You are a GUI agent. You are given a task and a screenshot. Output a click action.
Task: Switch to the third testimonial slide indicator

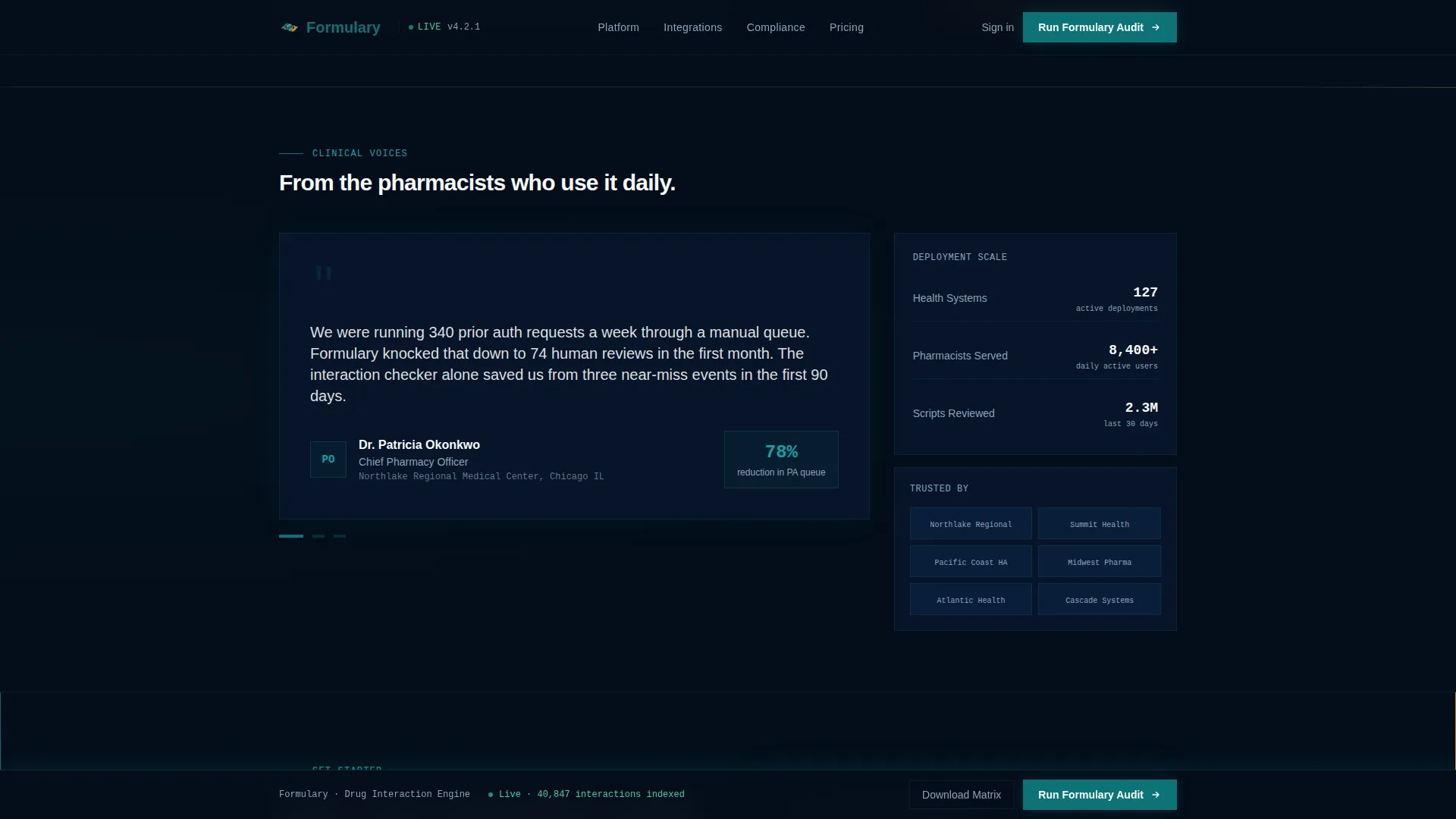coord(340,536)
